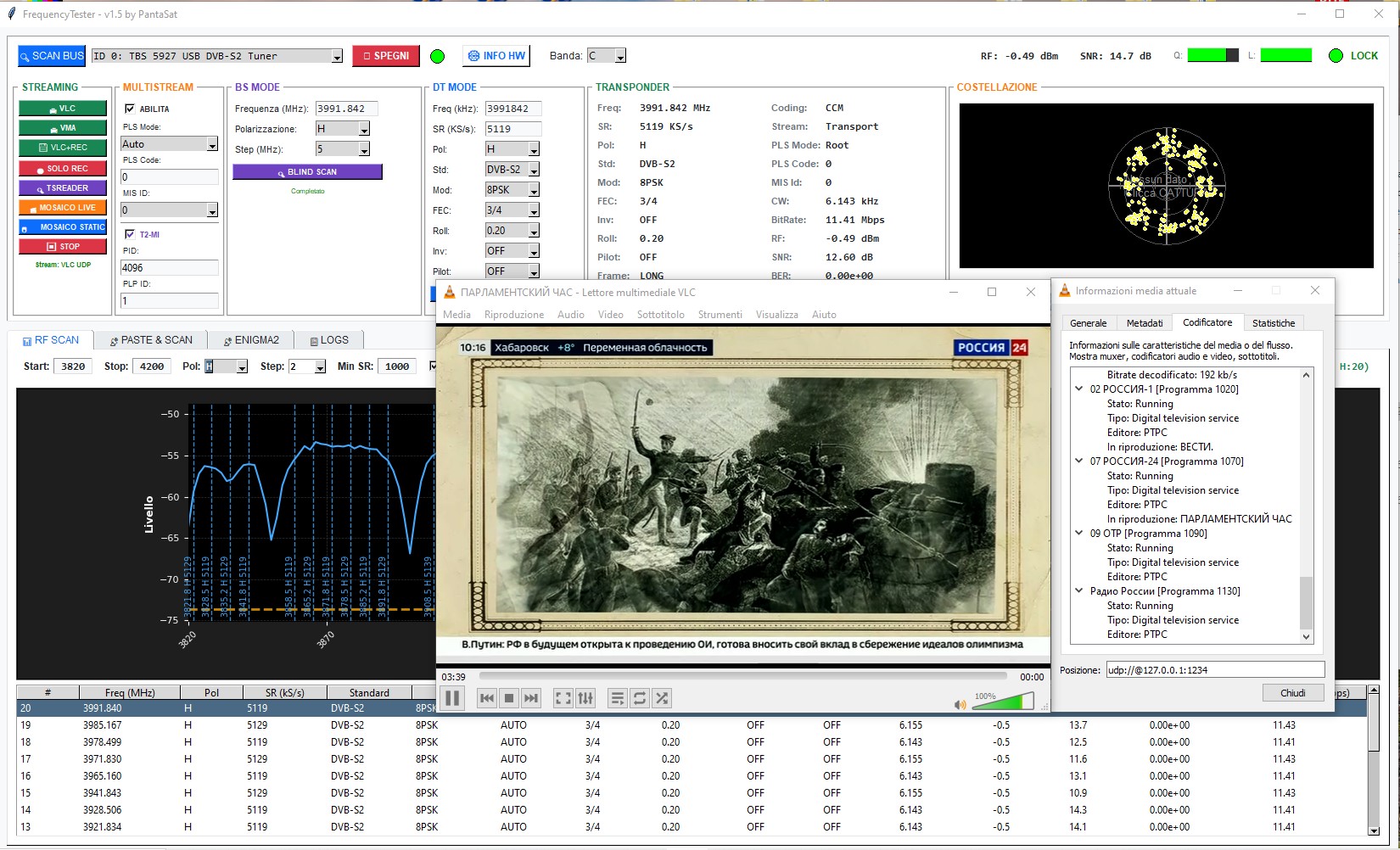Click the RF Scan Min SR field

[x=397, y=366]
